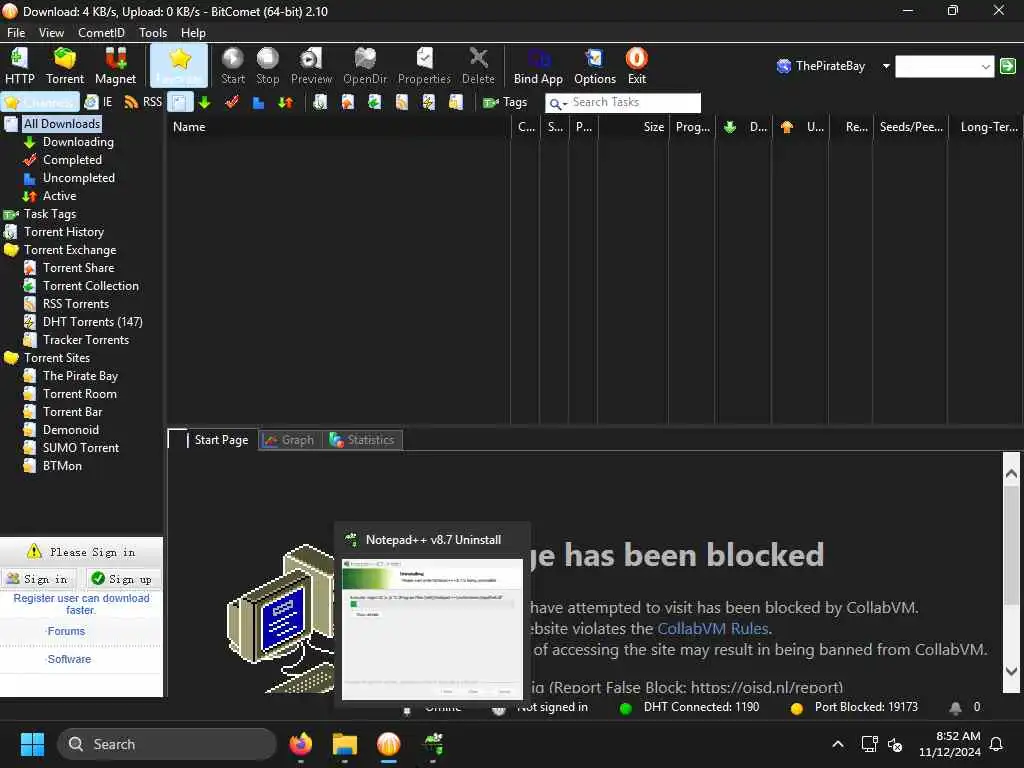Click the DHT Torrents lightning icon in toolbar

(x=428, y=102)
